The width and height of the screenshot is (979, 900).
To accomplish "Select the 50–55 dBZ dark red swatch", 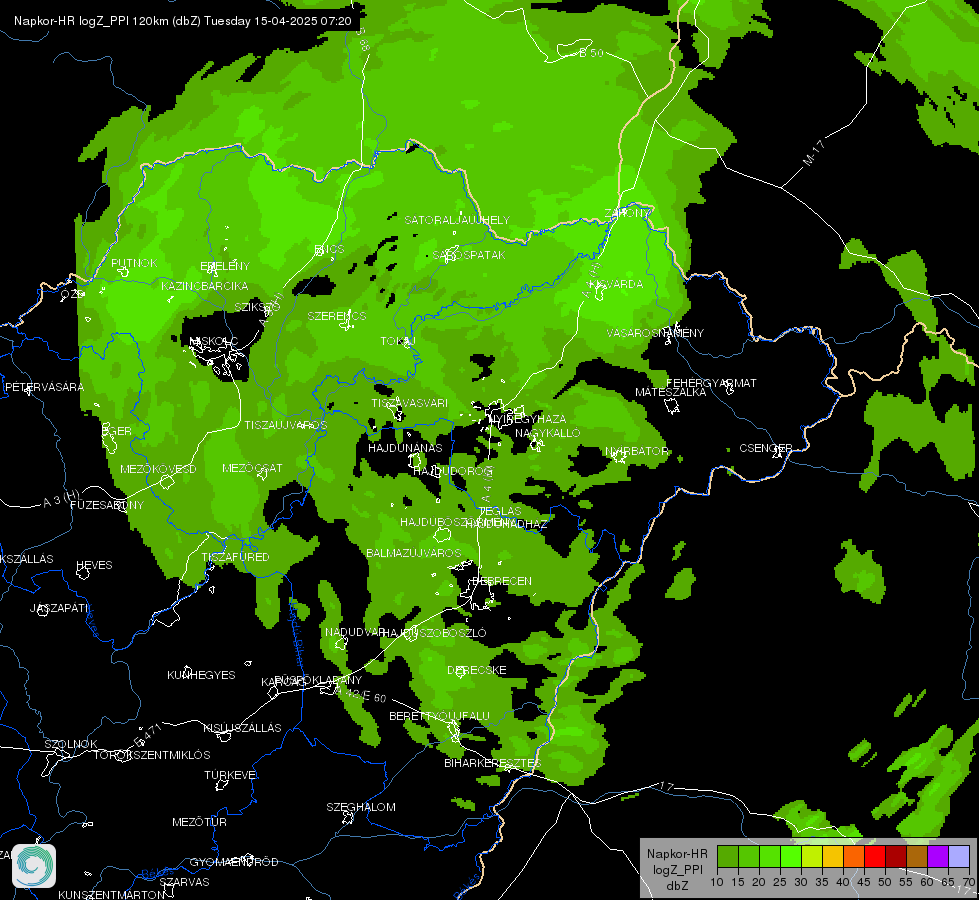I will 896,857.
